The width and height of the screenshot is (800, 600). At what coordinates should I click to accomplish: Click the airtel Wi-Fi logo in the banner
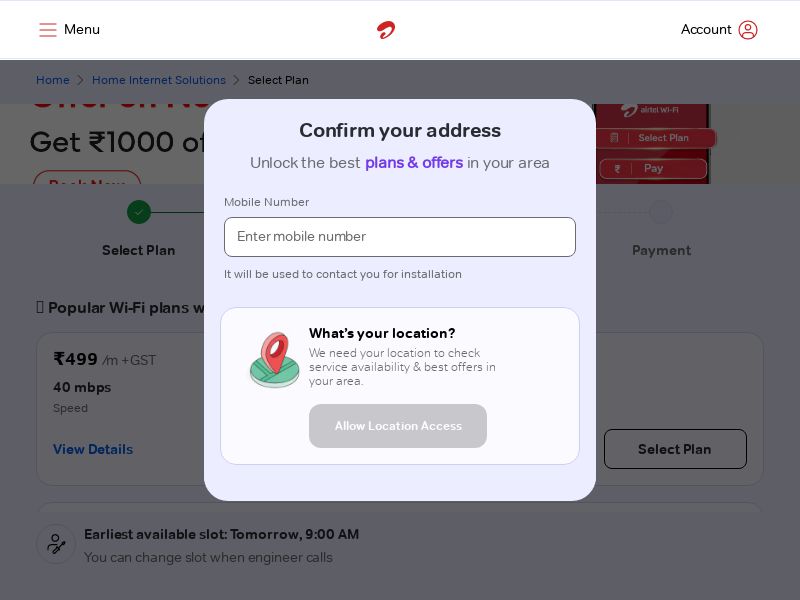point(650,110)
